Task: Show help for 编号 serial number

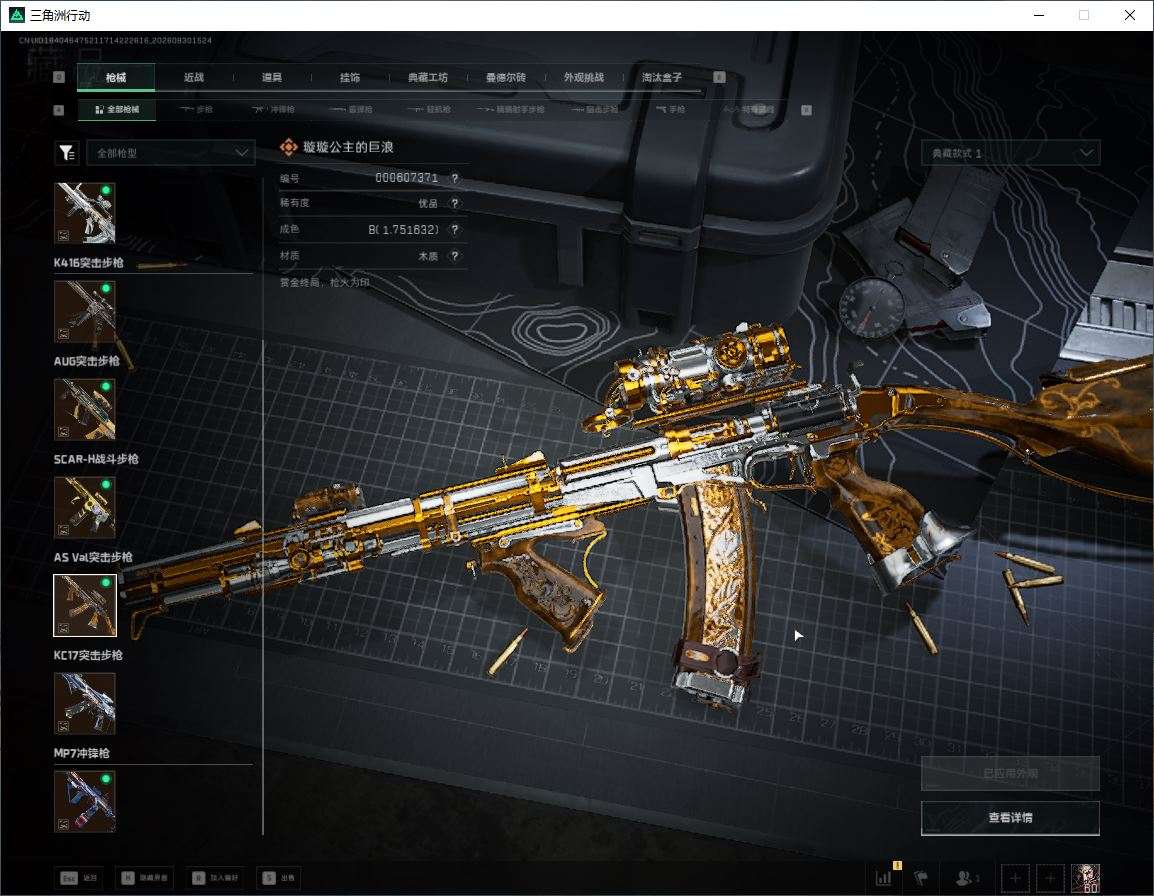Action: (455, 178)
